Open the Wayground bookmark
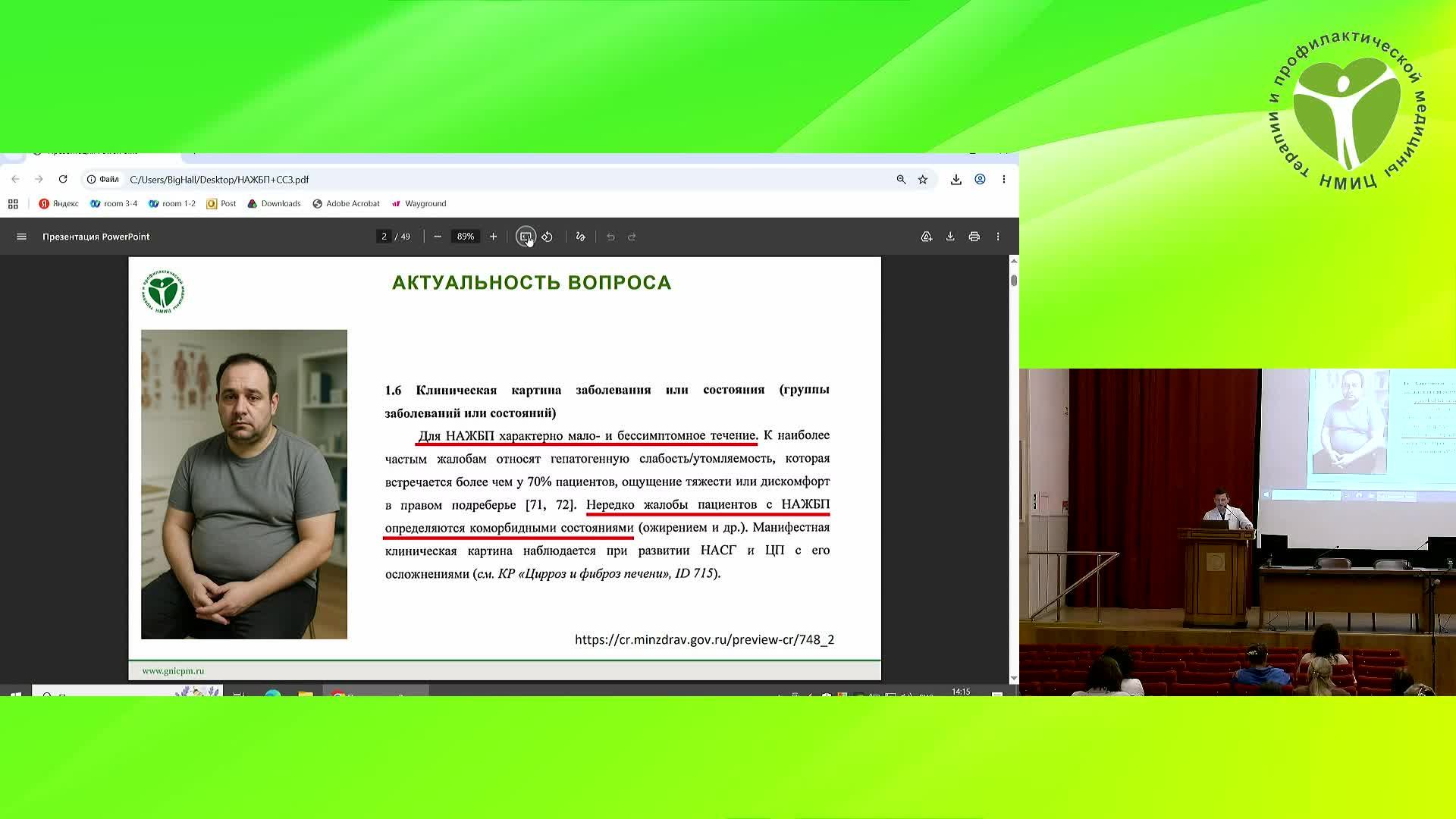Screen dimensions: 1456x819 (419, 204)
